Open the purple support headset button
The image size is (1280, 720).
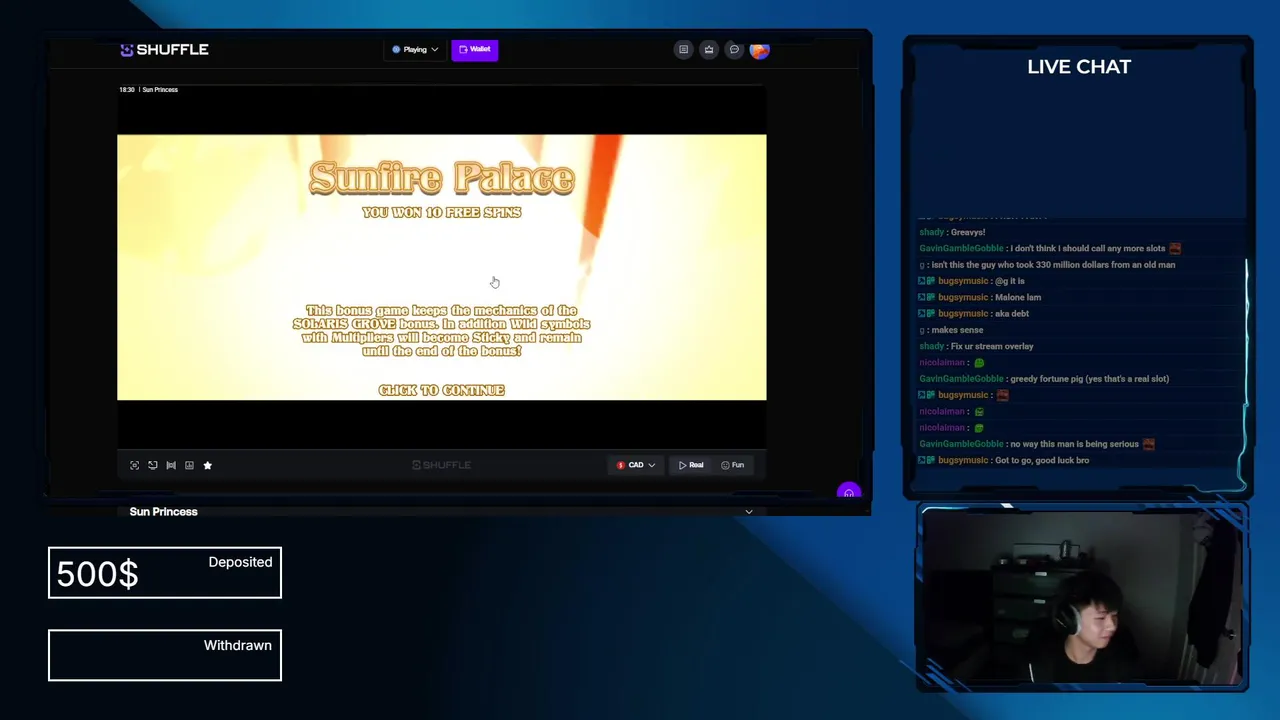(x=848, y=492)
